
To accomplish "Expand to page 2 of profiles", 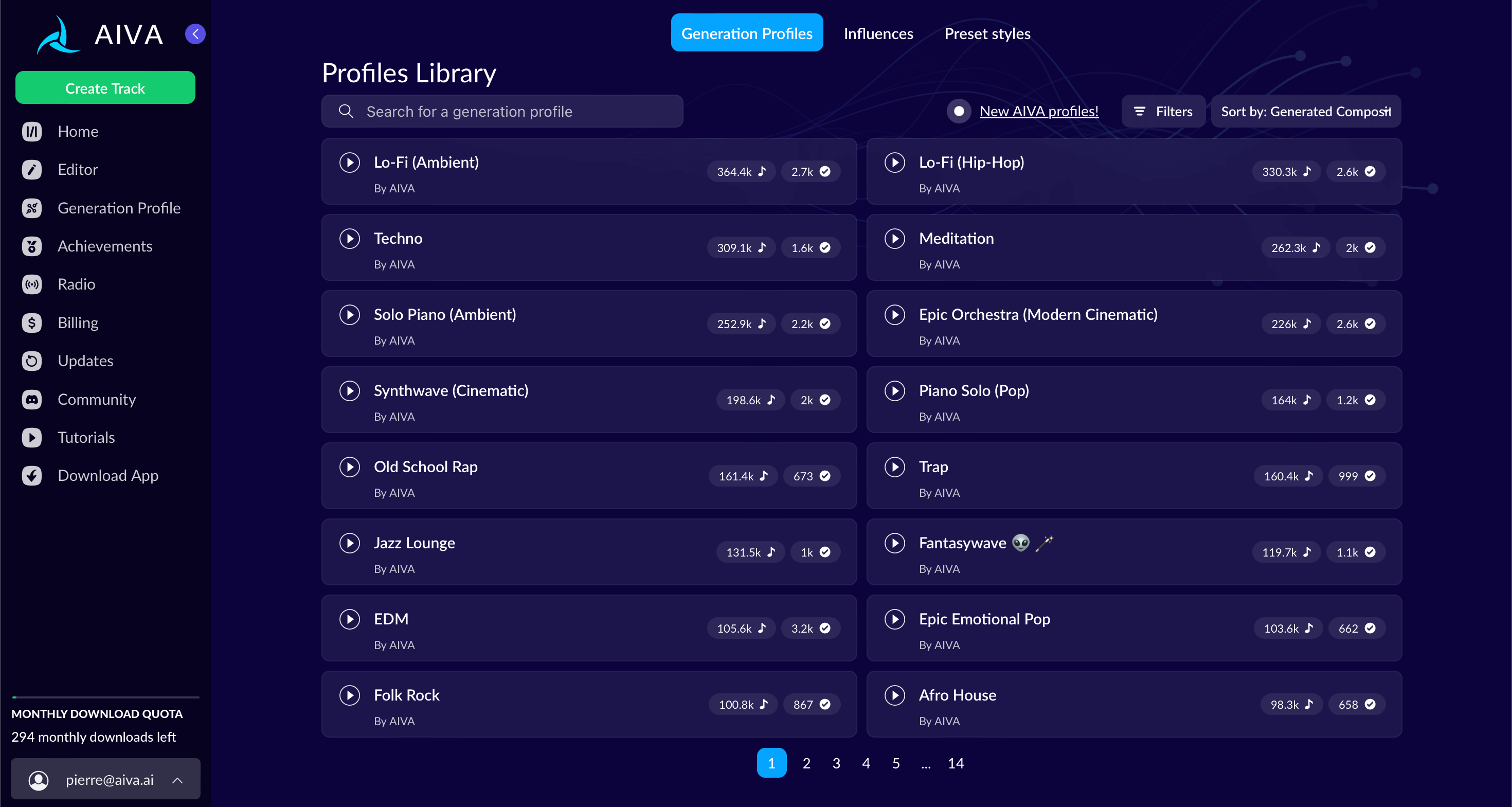I will tap(806, 762).
